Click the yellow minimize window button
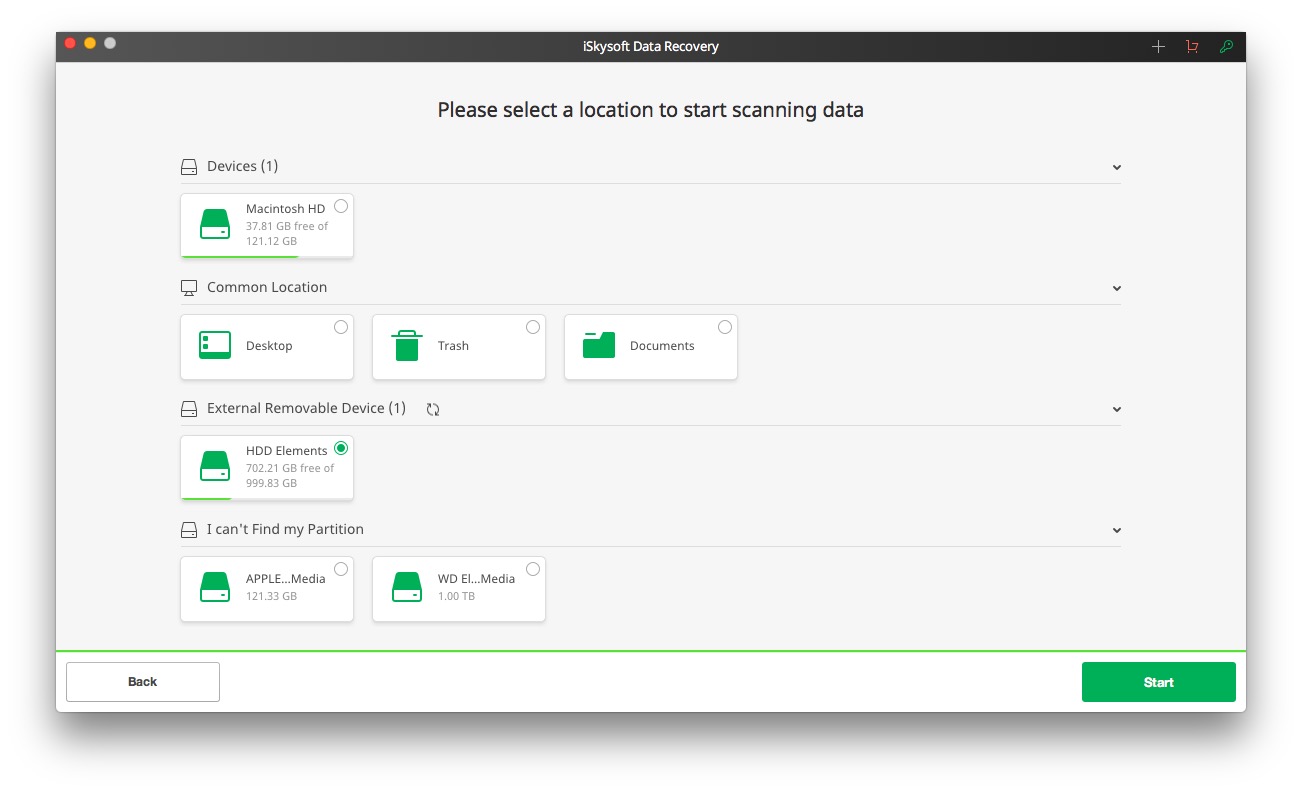 pos(90,44)
